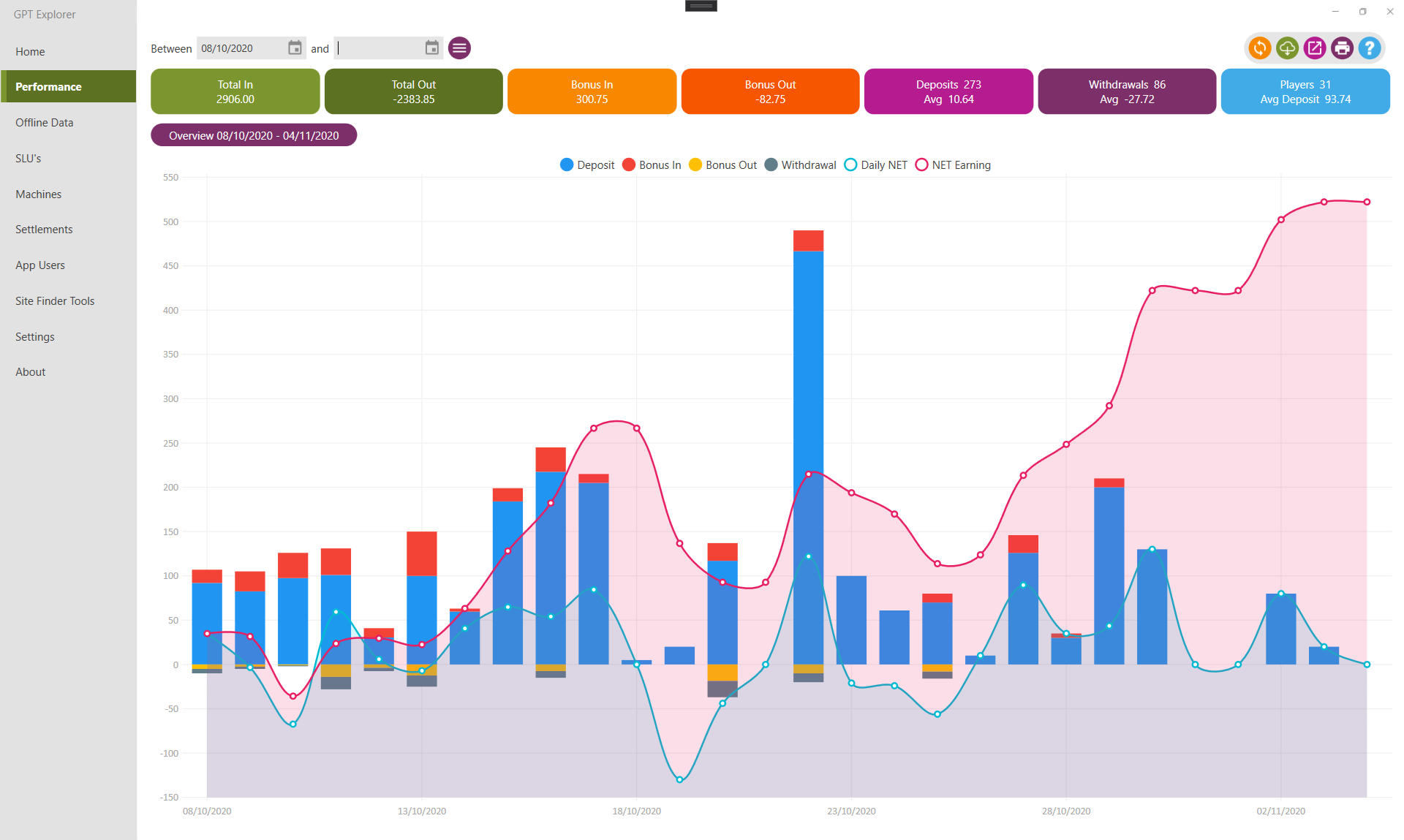Click the purple hamburger menu icon beside dates
Screen dimensions: 1404x840
[x=459, y=48]
